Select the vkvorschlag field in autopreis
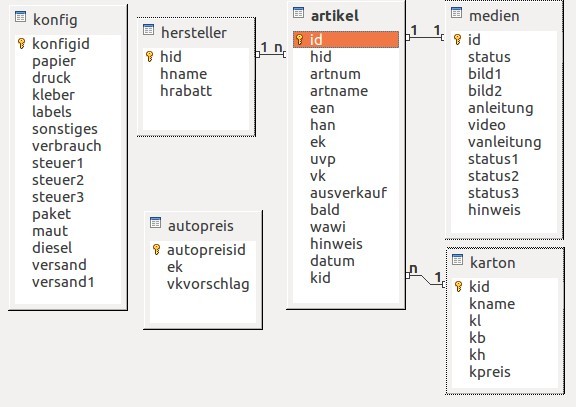This screenshot has height=407, width=576. [x=208, y=284]
